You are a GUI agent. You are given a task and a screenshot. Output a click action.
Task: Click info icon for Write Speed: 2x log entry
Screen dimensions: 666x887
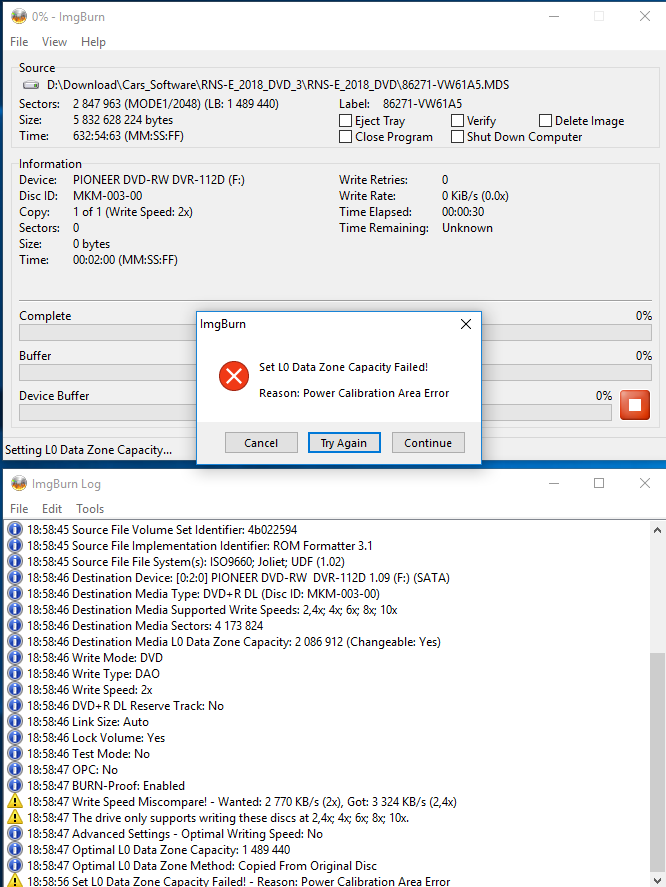pyautogui.click(x=15, y=690)
